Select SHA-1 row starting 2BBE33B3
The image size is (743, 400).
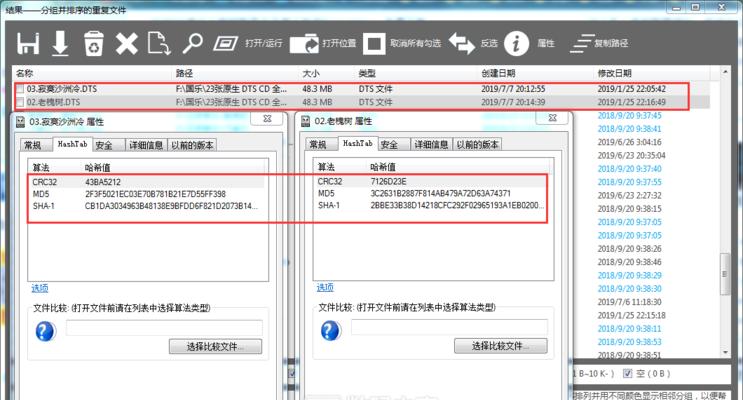click(433, 205)
